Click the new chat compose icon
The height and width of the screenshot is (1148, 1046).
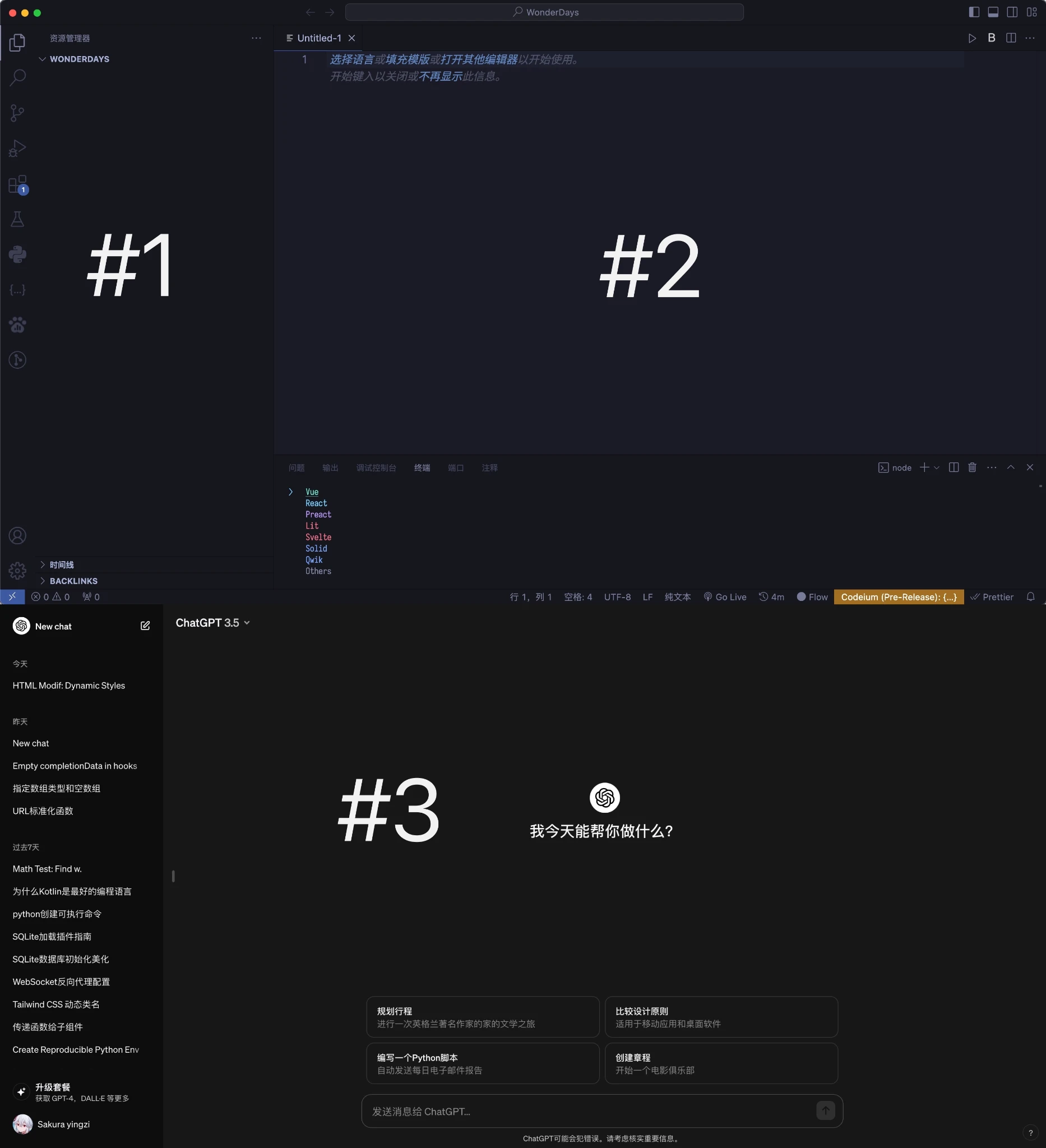click(x=145, y=626)
